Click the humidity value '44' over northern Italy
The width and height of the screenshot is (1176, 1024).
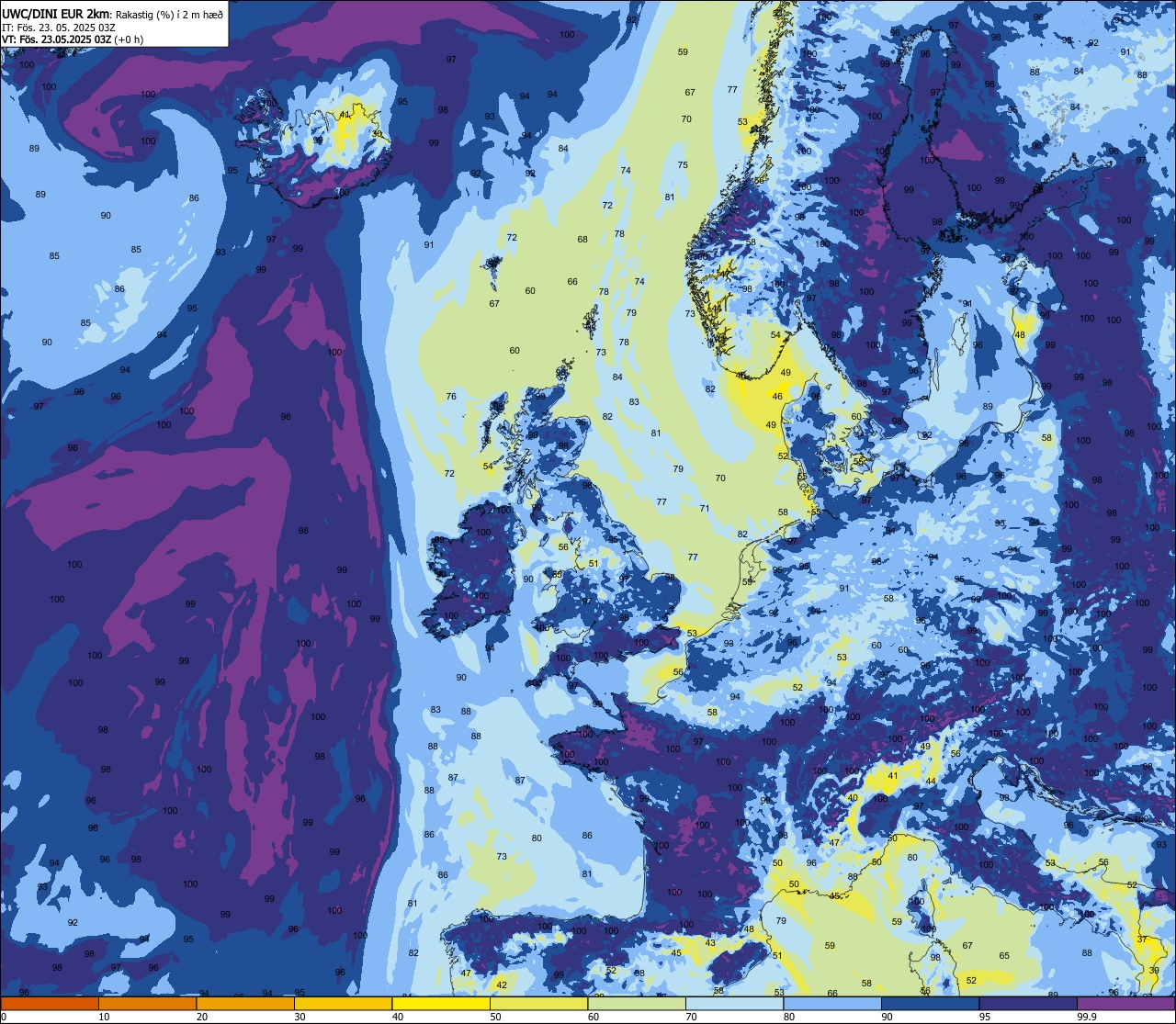(931, 782)
